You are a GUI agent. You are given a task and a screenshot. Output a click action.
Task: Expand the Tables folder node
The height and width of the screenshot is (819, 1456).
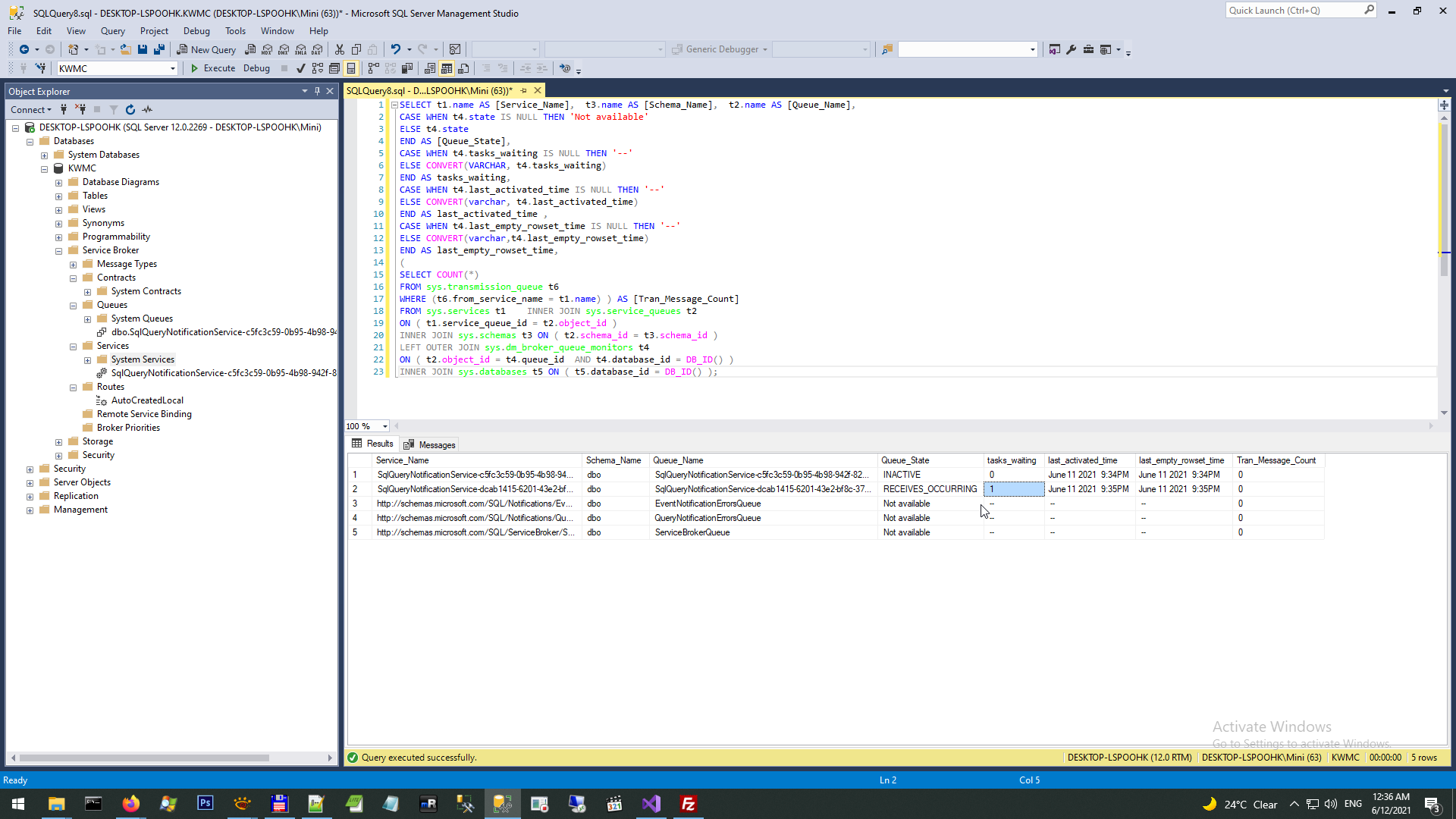coord(59,196)
